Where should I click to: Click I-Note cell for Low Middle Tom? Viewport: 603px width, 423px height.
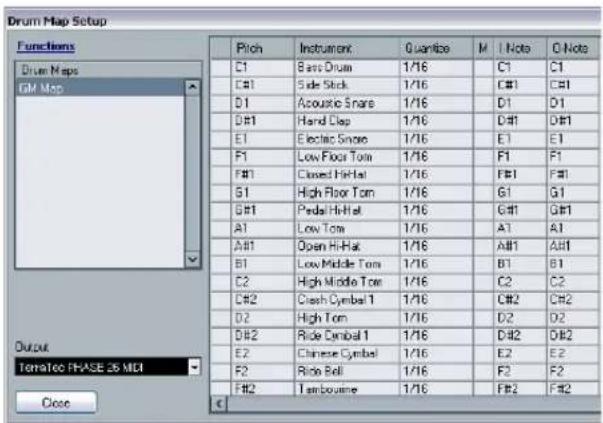(x=520, y=264)
